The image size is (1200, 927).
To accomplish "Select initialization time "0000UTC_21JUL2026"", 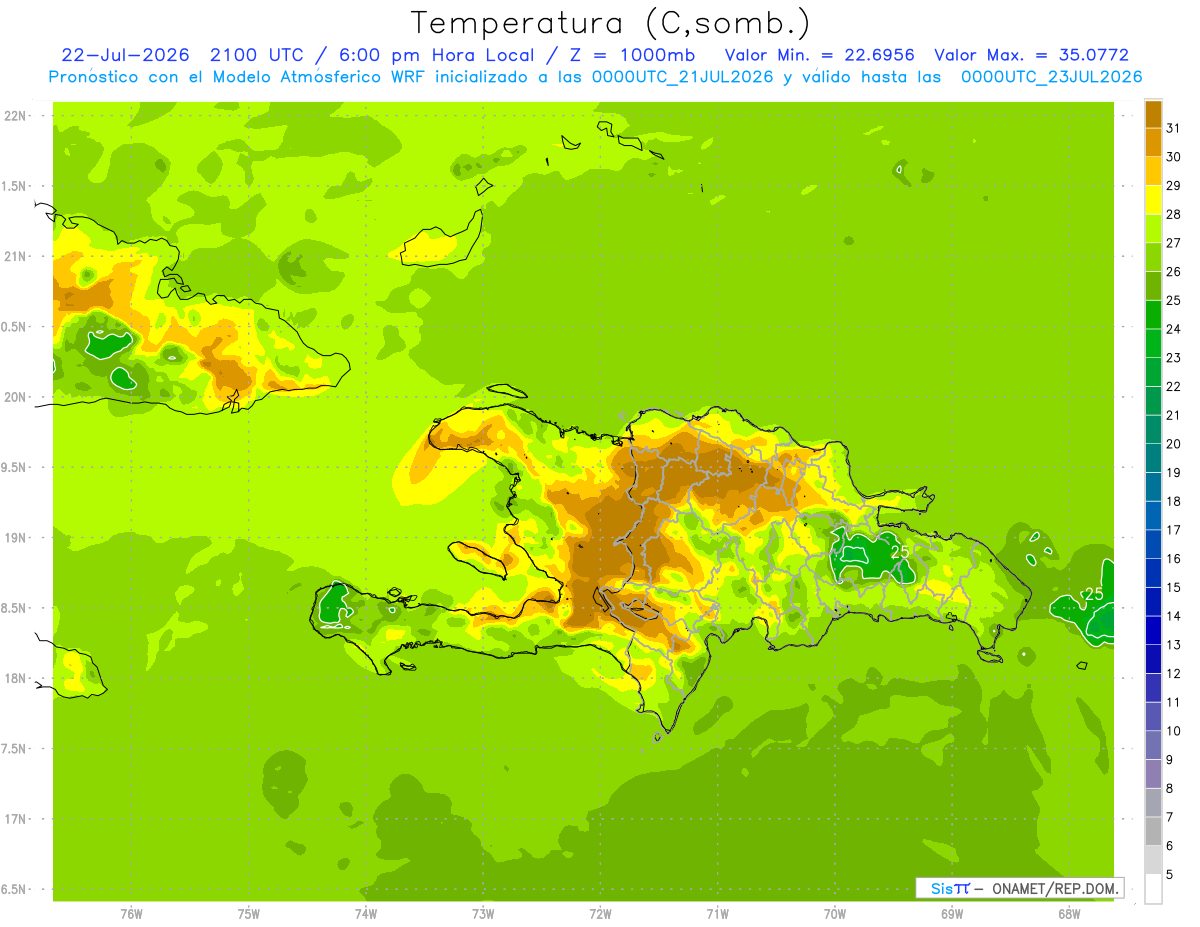I will 683,77.
